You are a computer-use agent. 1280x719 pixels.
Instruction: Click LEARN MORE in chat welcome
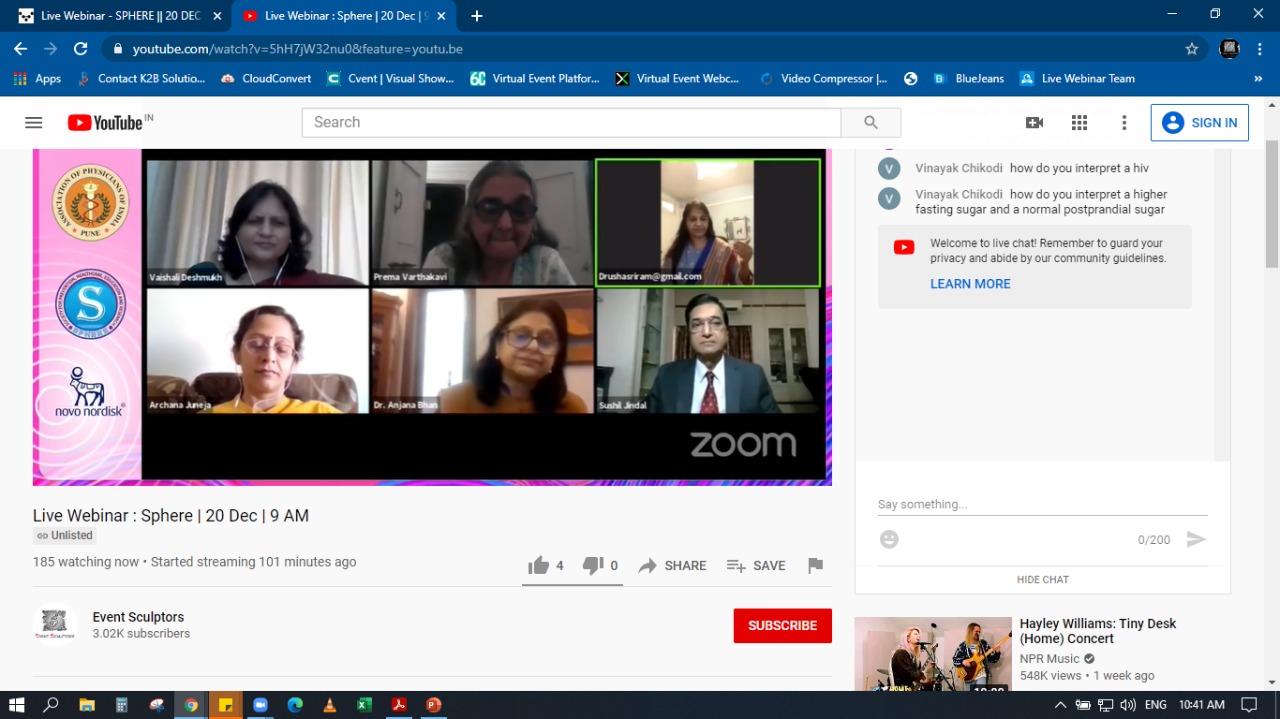pyautogui.click(x=970, y=284)
